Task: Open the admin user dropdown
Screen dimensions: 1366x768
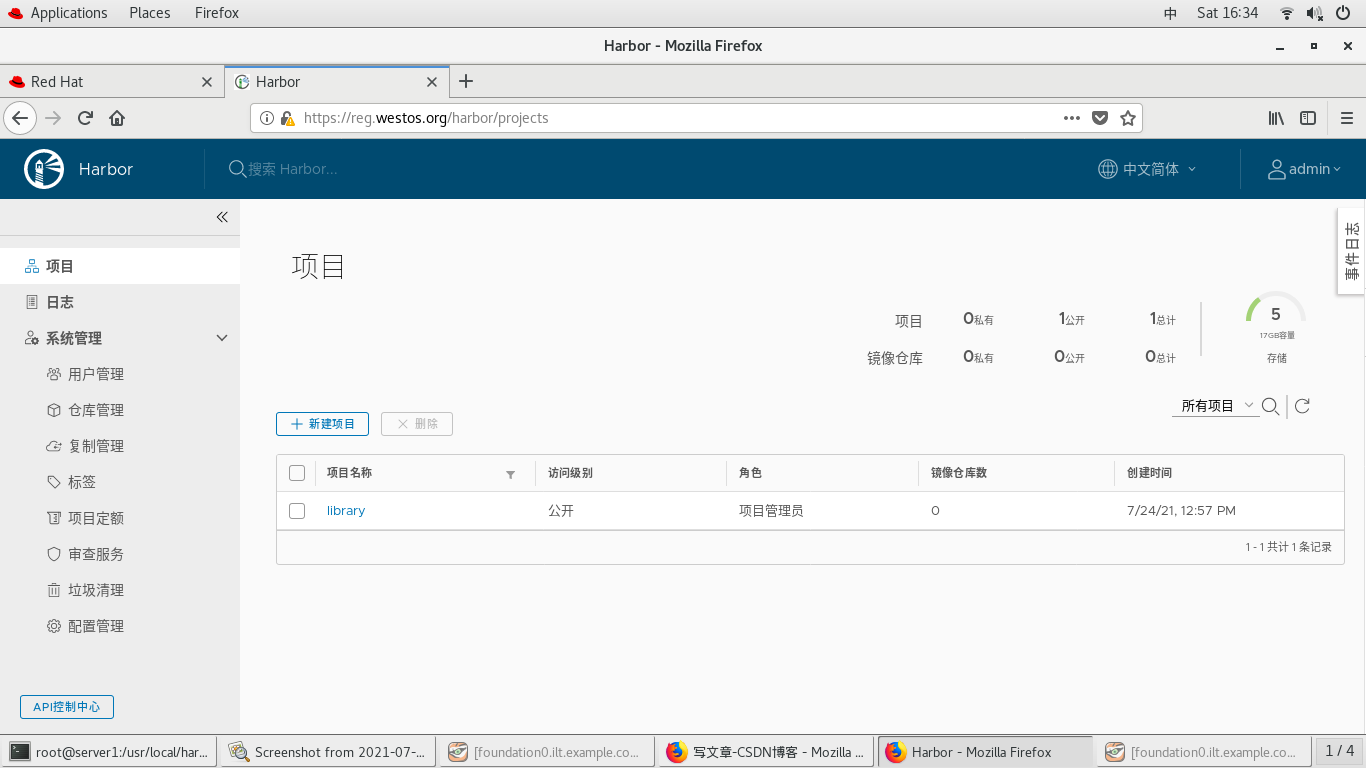Action: (1305, 169)
